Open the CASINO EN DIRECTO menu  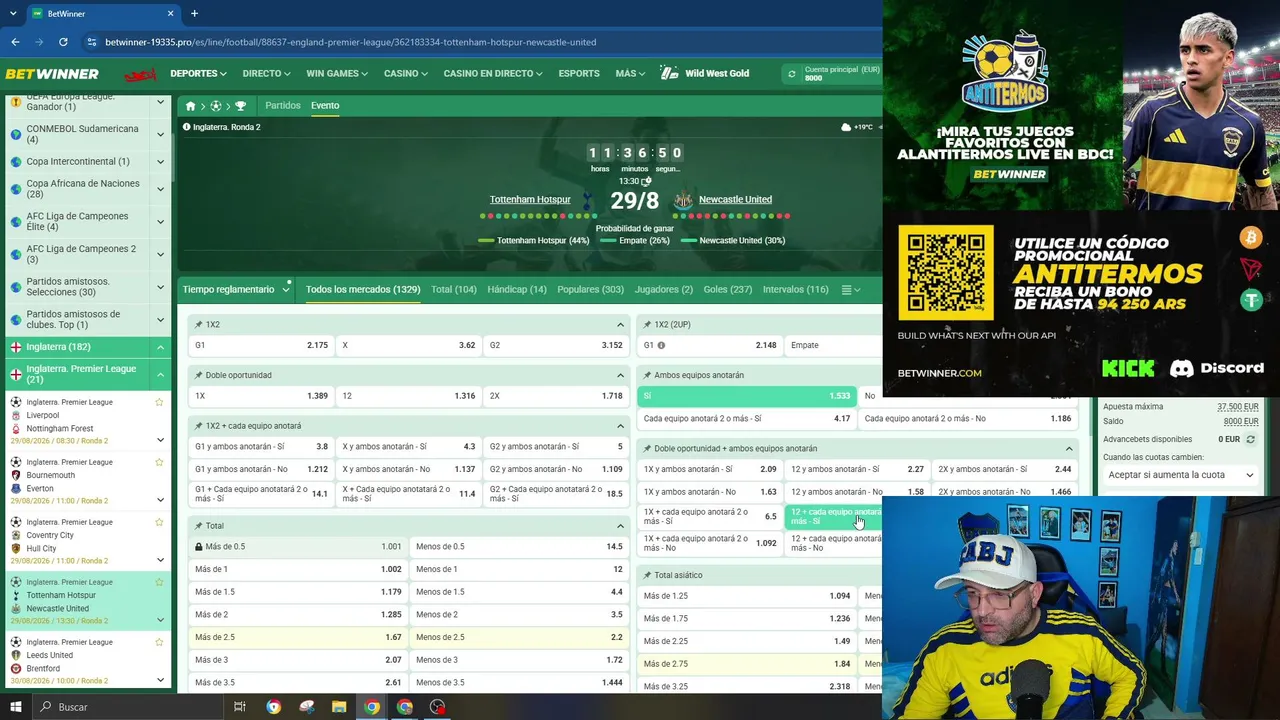(493, 74)
